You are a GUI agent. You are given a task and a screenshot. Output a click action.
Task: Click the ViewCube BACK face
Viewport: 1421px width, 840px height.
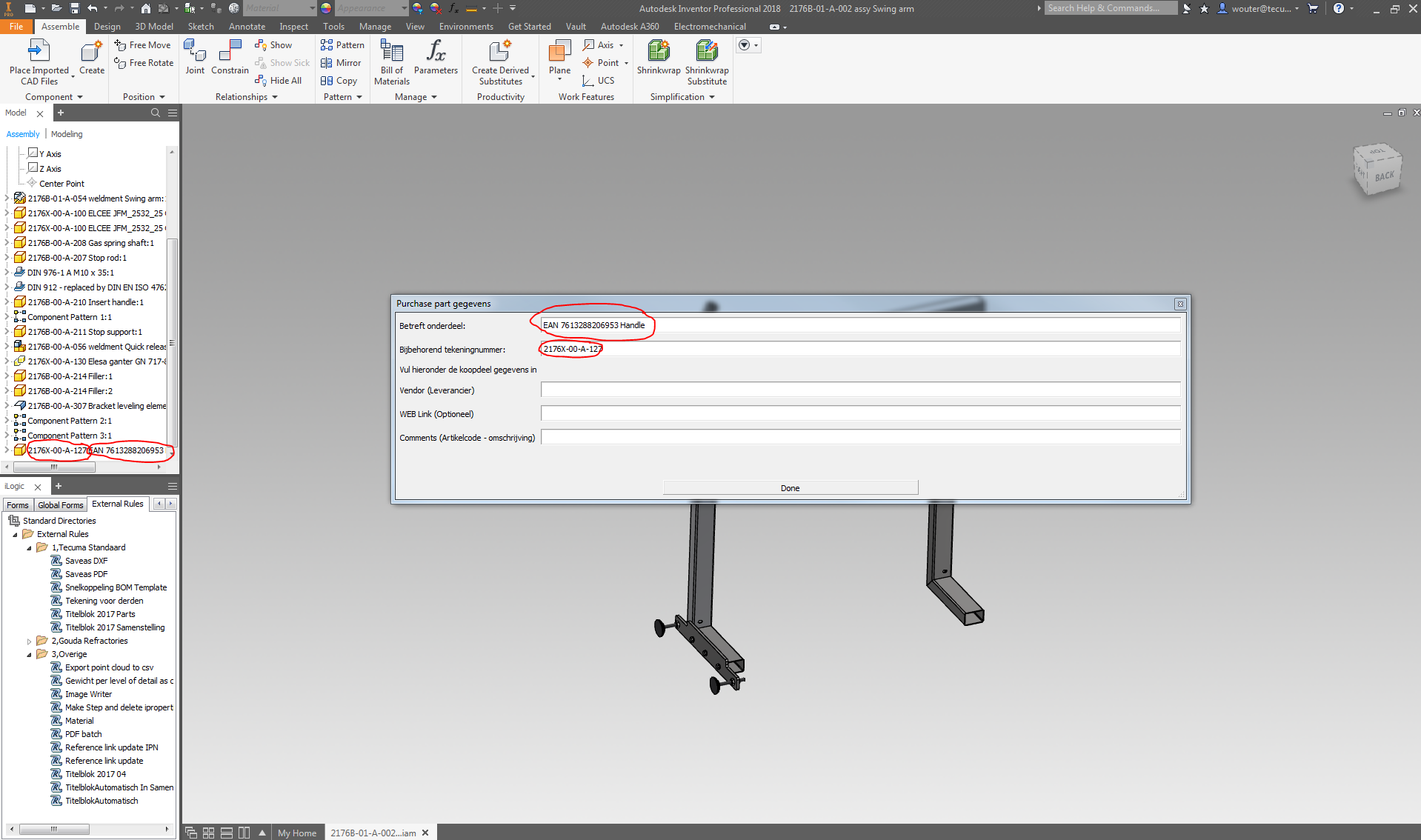point(1384,177)
